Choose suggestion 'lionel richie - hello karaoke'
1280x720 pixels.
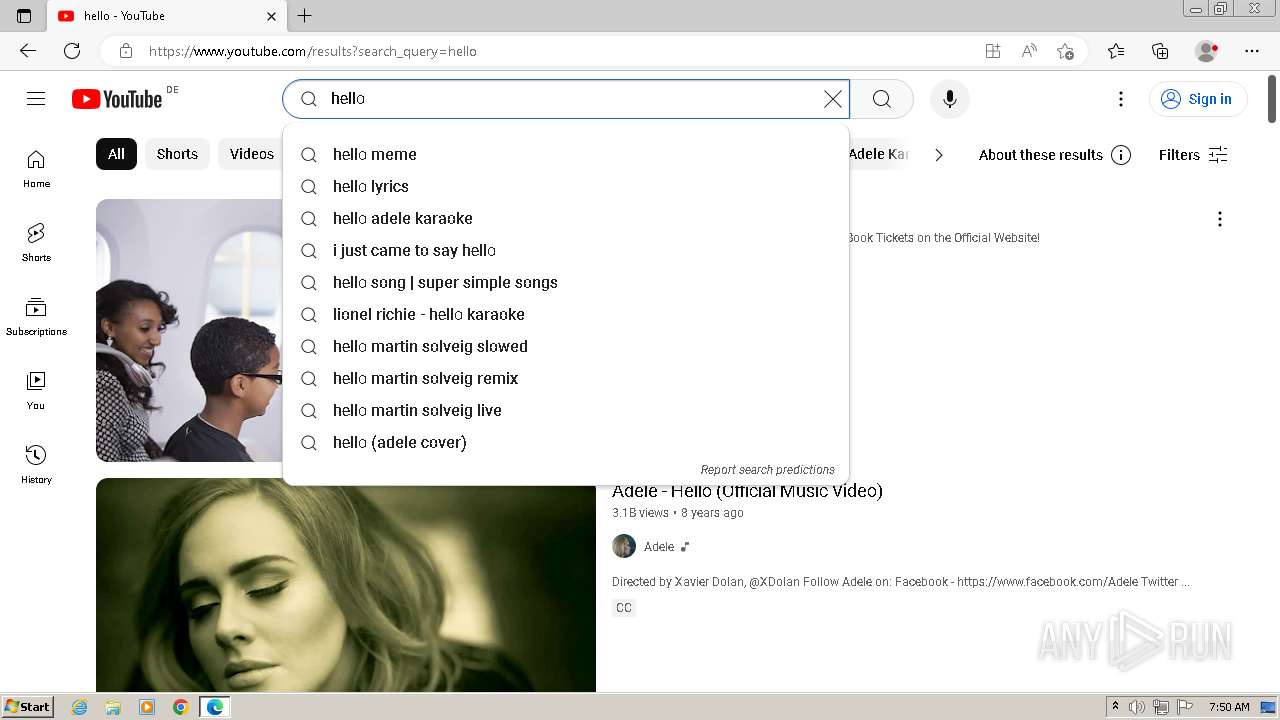click(x=566, y=314)
